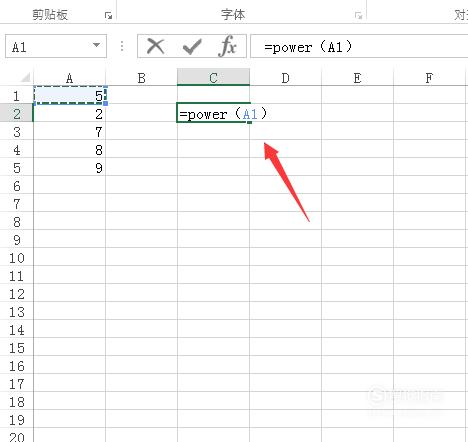Select row 16 header
Image resolution: width=468 pixels, height=442 pixels.
[x=16, y=366]
